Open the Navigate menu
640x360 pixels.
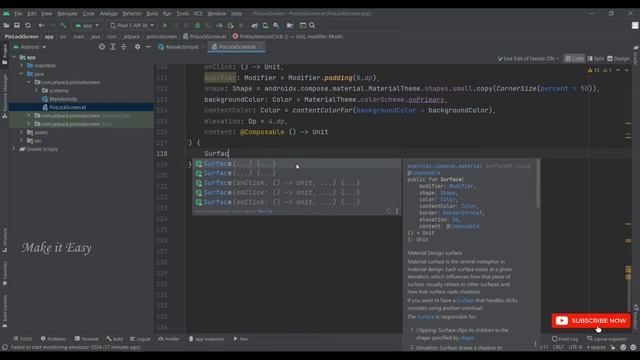[x=67, y=13]
